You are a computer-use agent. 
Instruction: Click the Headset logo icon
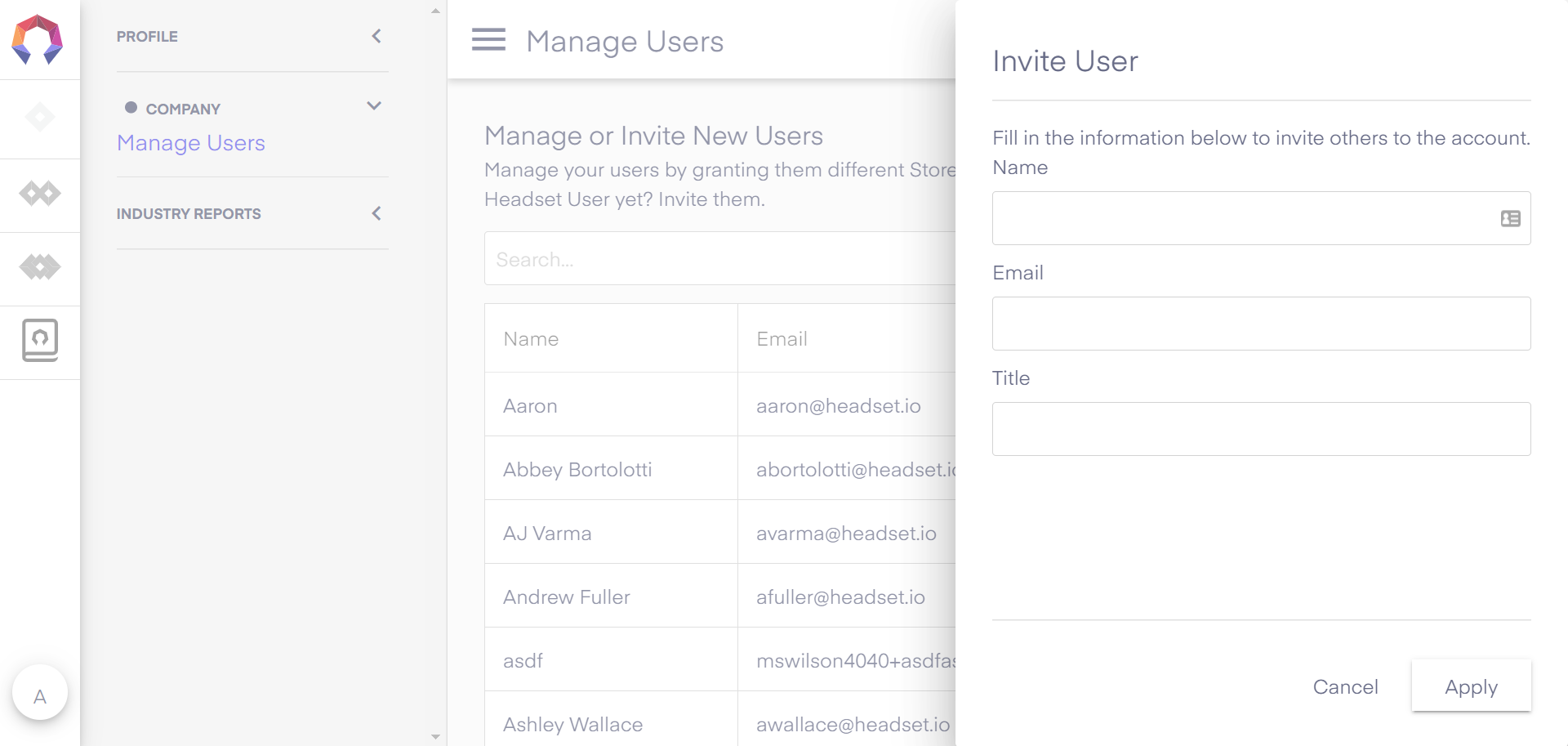click(38, 39)
